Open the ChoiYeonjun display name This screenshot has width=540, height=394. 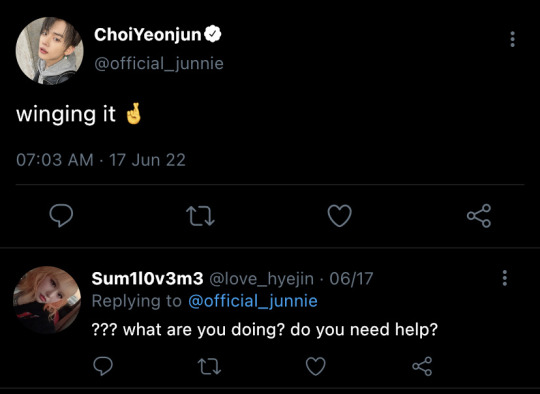[x=147, y=35]
